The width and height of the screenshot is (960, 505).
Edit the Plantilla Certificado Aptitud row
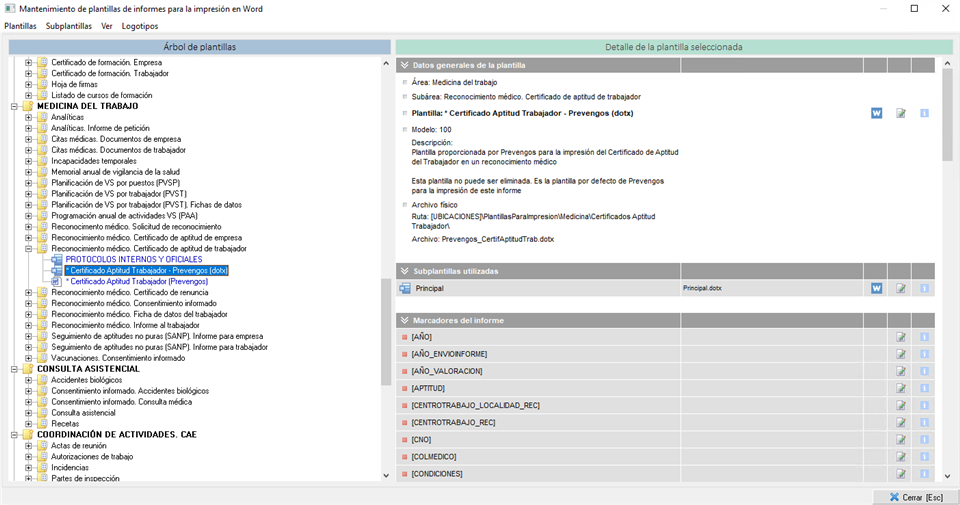[x=901, y=113]
